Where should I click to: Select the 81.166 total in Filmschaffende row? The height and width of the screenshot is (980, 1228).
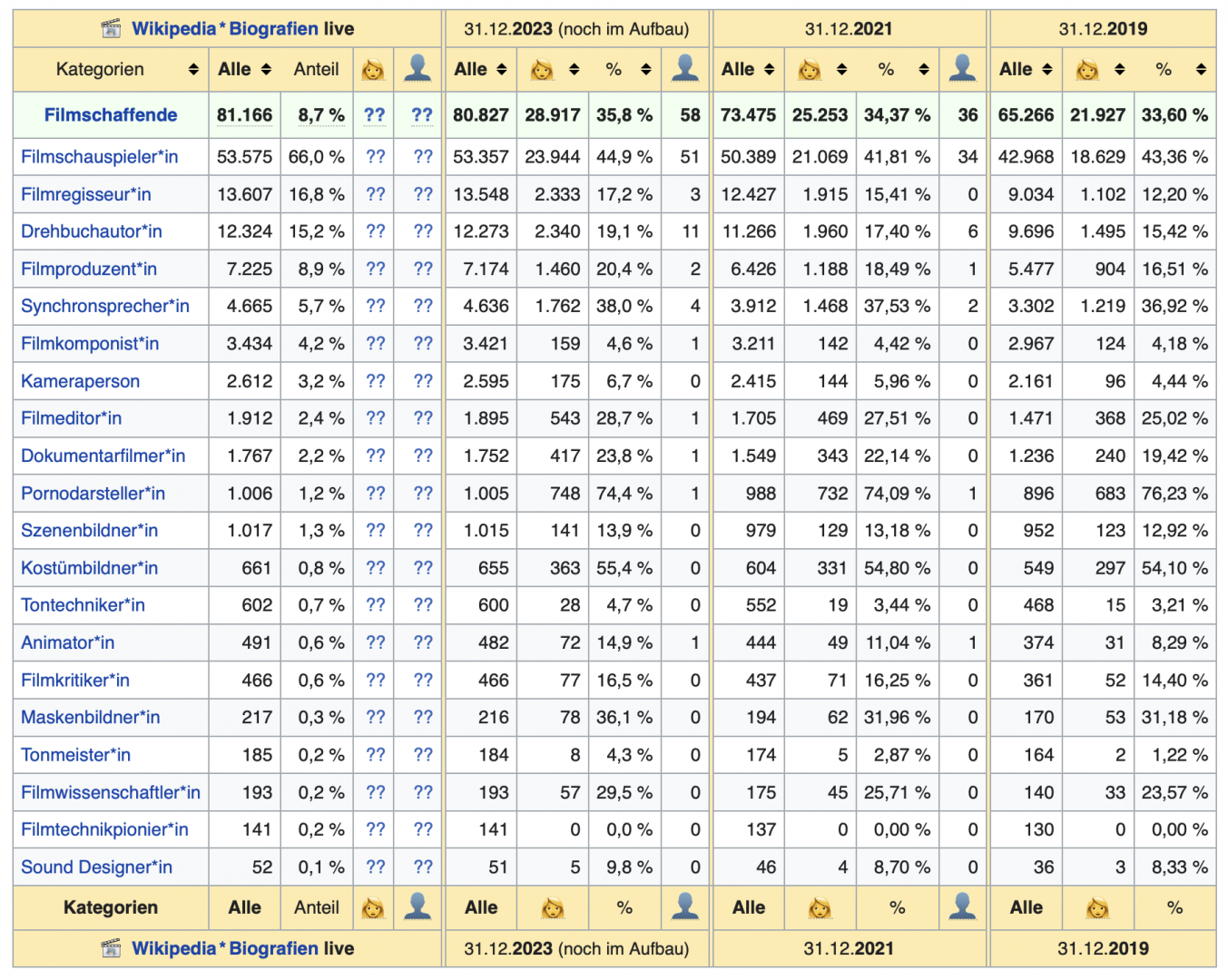[x=244, y=115]
